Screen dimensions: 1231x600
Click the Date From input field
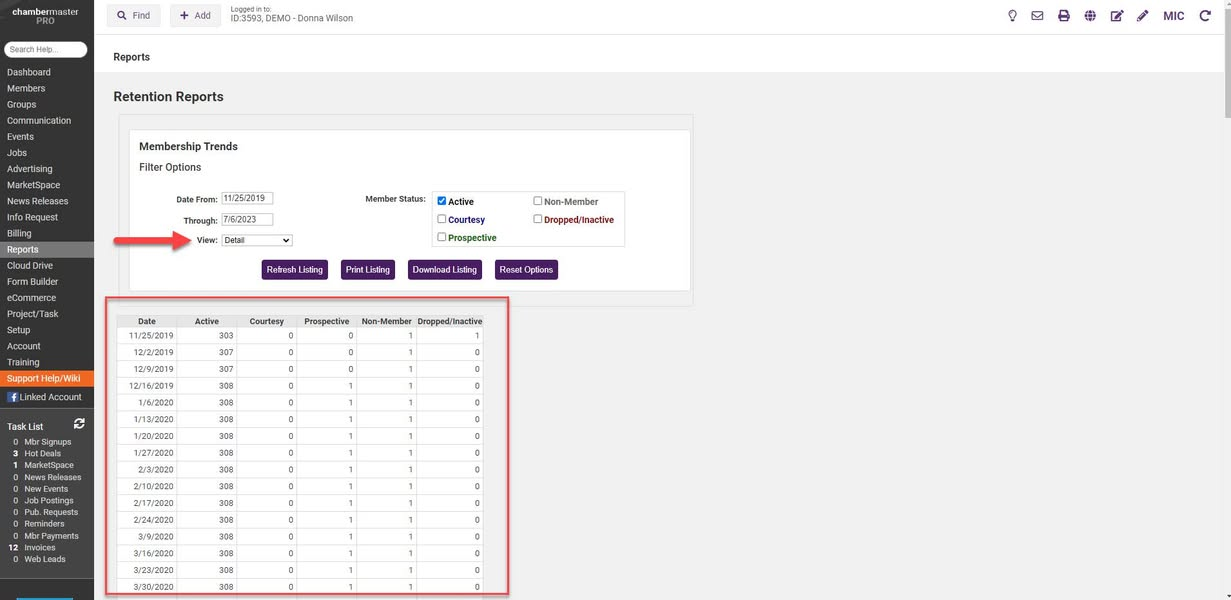click(x=247, y=199)
